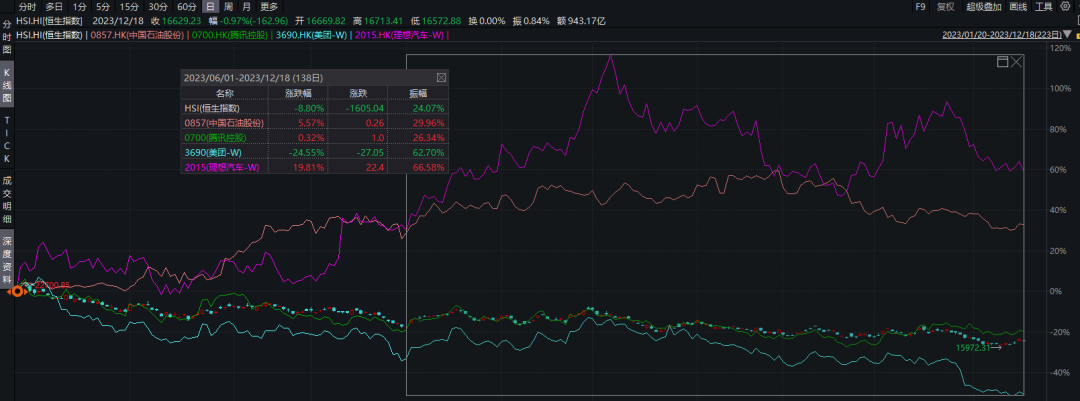Select the 3690 Meituan row in table
Image resolution: width=1080 pixels, height=401 pixels.
pyautogui.click(x=315, y=152)
